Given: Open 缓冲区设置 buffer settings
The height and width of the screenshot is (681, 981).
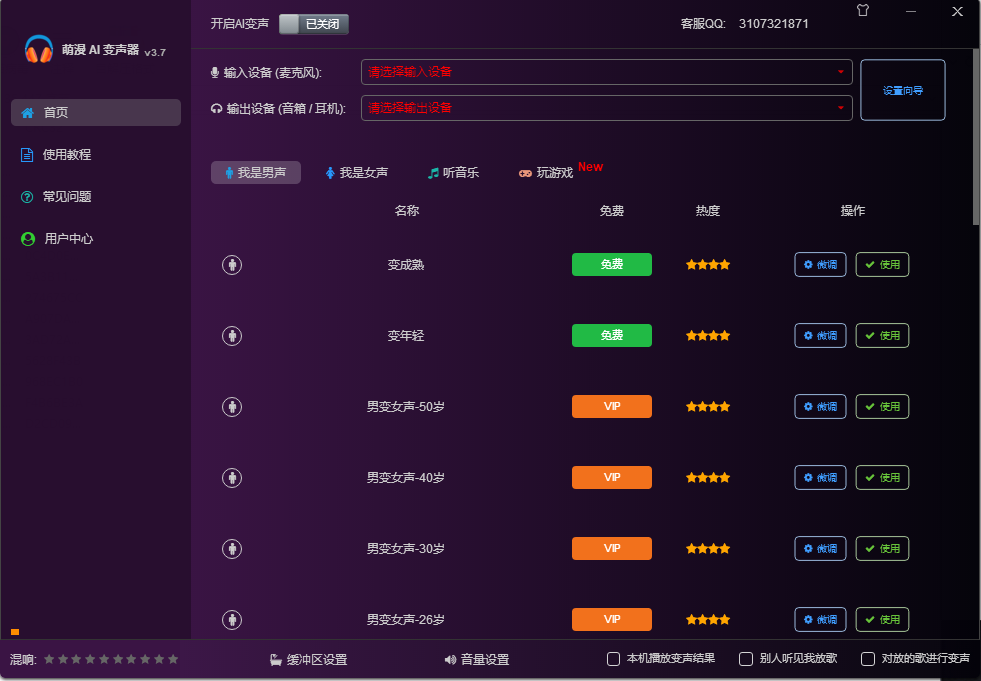Looking at the screenshot, I should tap(308, 660).
